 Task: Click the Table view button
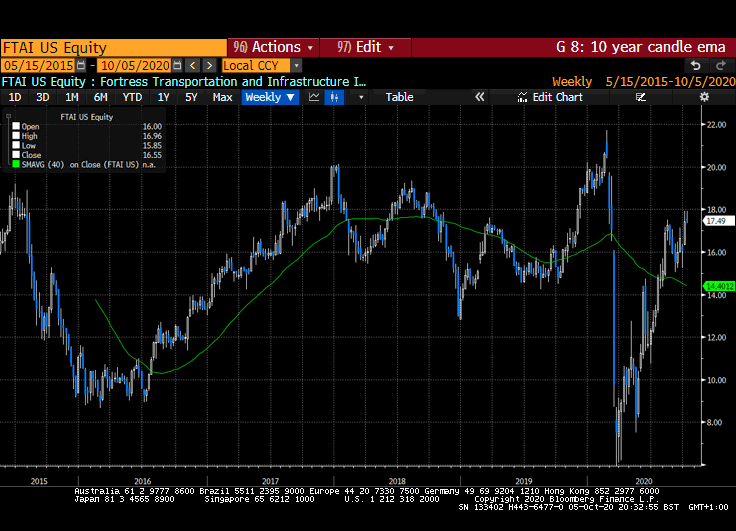pos(399,97)
